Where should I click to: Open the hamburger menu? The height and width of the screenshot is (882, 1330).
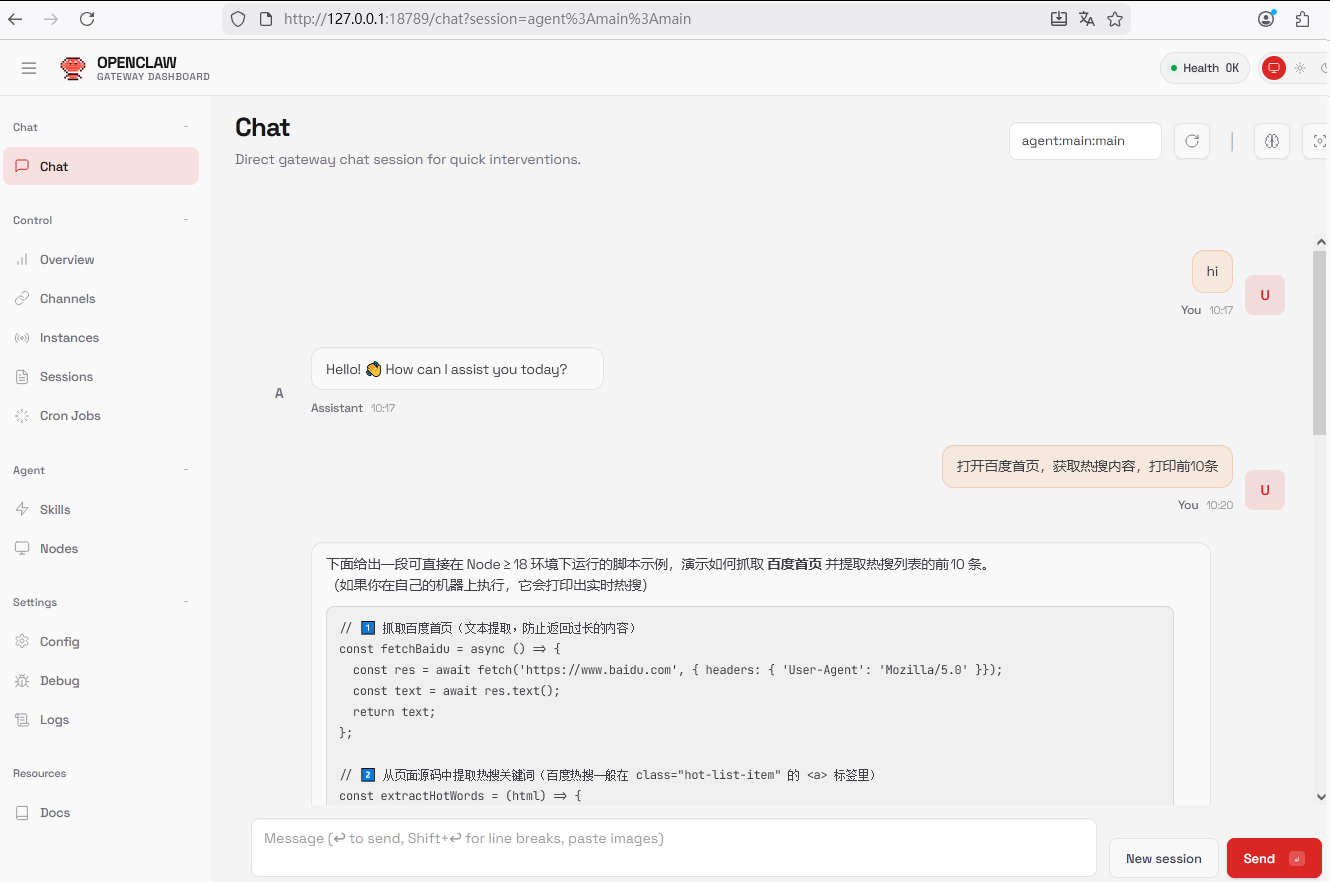28,67
